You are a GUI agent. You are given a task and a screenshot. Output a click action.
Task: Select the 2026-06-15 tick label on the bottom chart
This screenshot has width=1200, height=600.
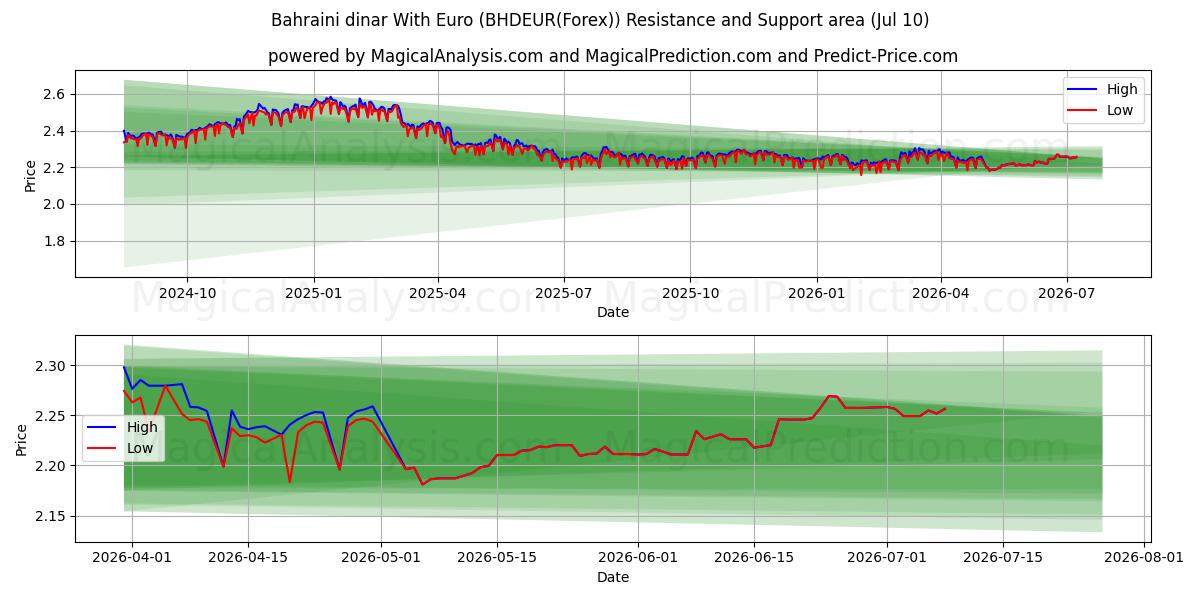754,558
